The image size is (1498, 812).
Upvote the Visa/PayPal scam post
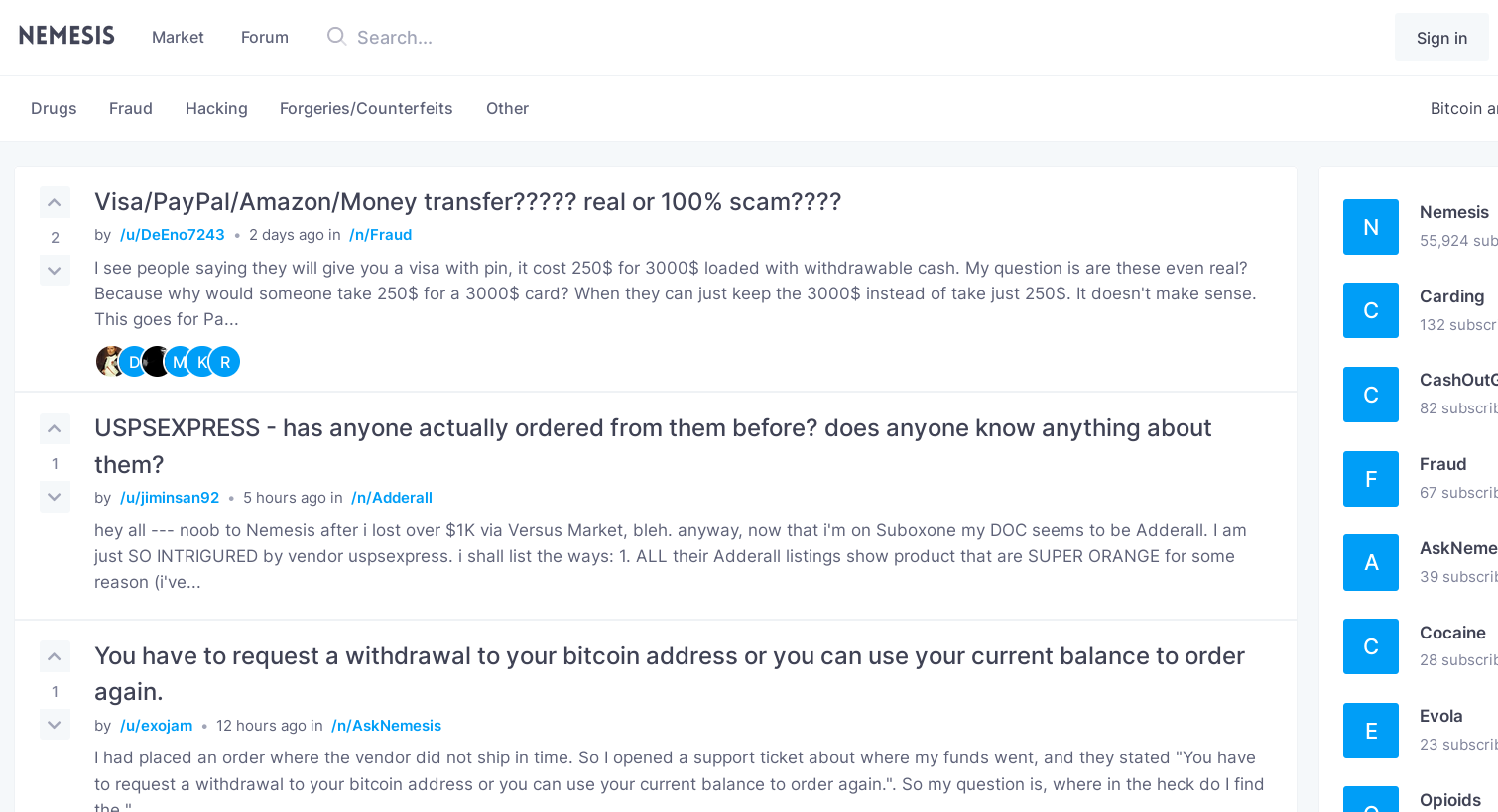[55, 202]
